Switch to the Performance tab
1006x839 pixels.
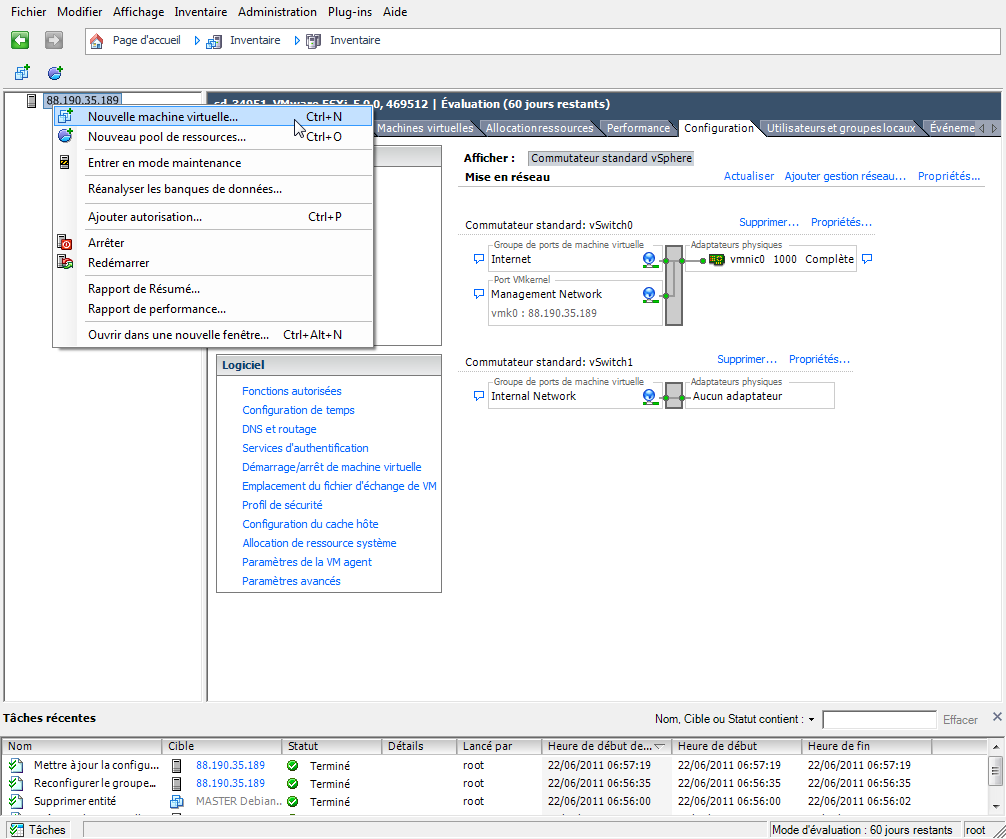click(x=638, y=128)
